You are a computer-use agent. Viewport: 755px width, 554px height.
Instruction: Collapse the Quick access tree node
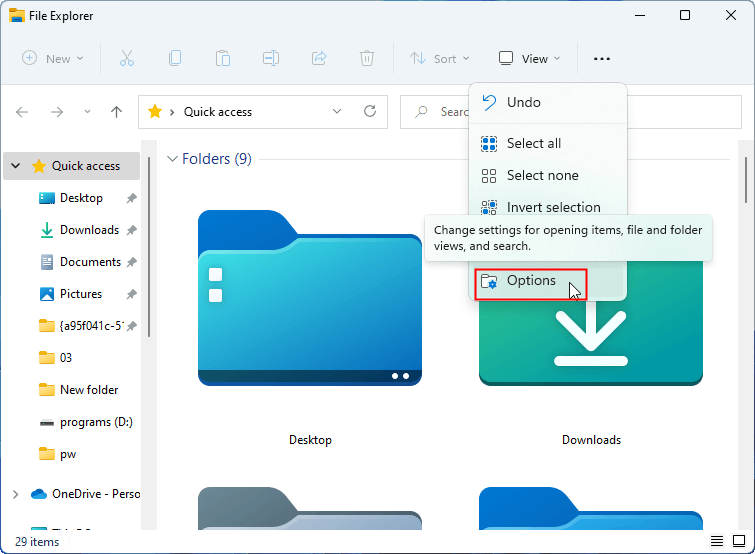[x=15, y=166]
